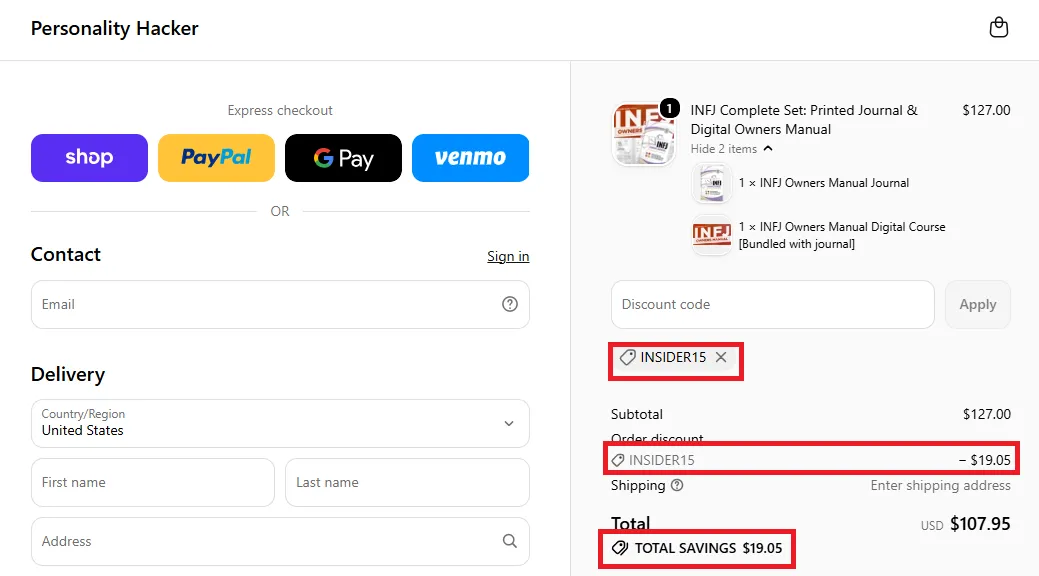Pay with Shop Pay express button
The image size is (1039, 576).
point(89,158)
